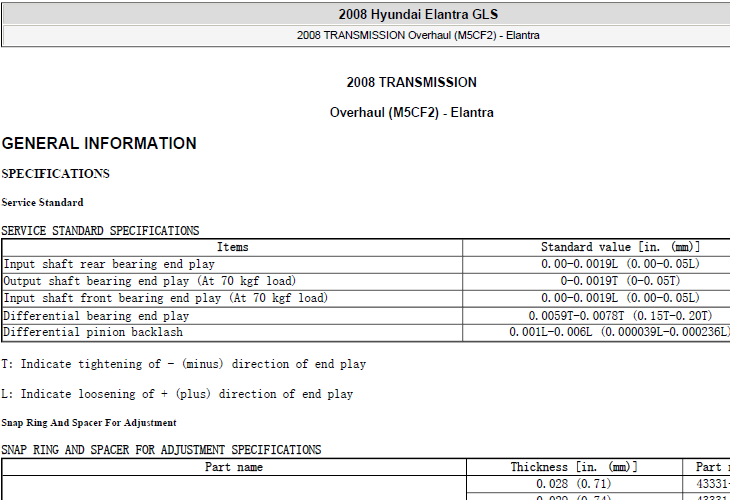Click the 'T: Indicate tightening' note line

click(x=183, y=364)
